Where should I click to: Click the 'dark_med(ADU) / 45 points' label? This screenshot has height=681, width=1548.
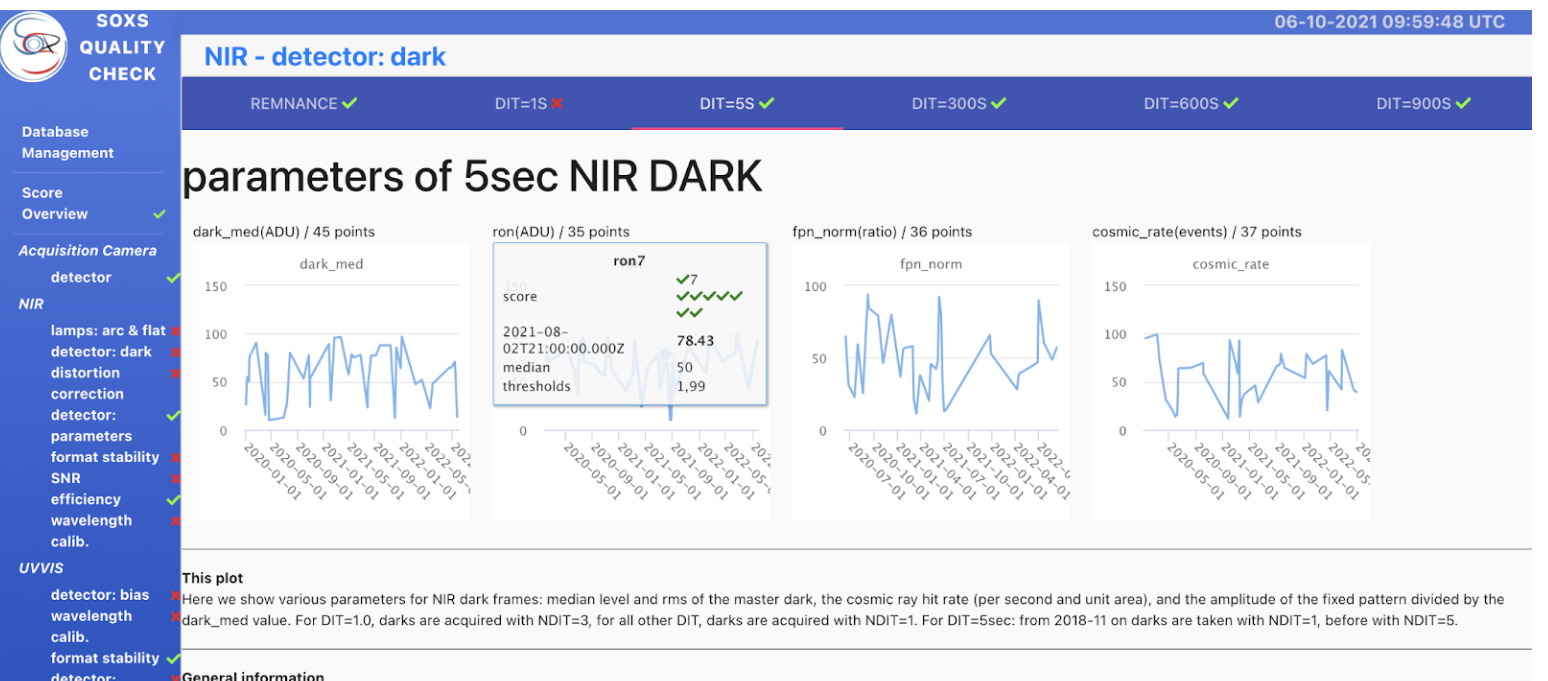pos(284,232)
